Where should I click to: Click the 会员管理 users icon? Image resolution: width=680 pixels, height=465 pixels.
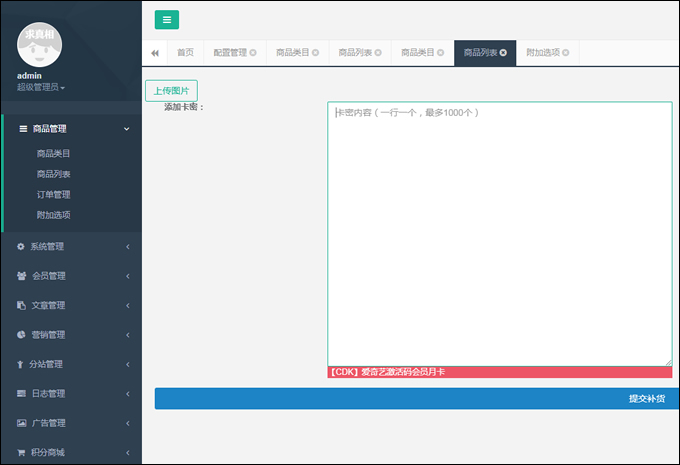21,276
